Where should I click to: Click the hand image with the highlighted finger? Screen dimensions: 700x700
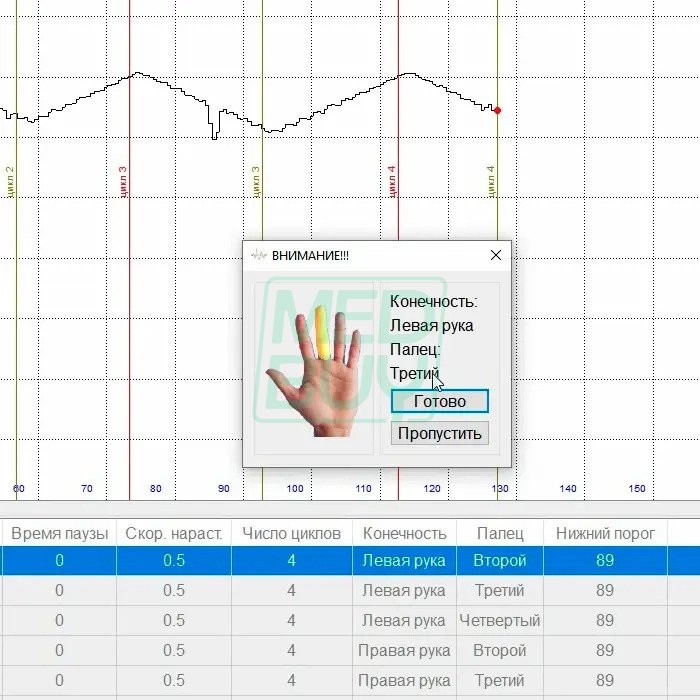pyautogui.click(x=313, y=370)
